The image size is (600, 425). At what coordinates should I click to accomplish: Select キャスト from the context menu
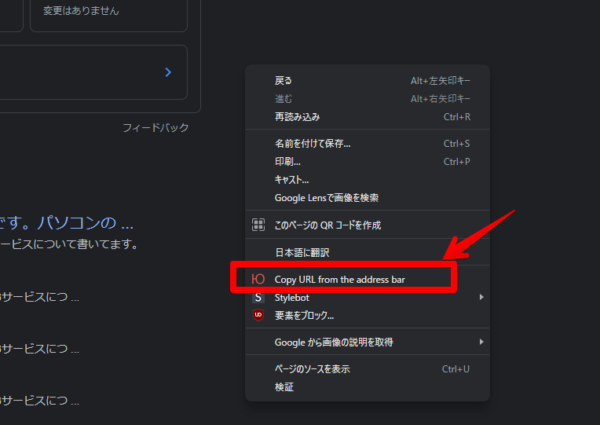click(292, 180)
